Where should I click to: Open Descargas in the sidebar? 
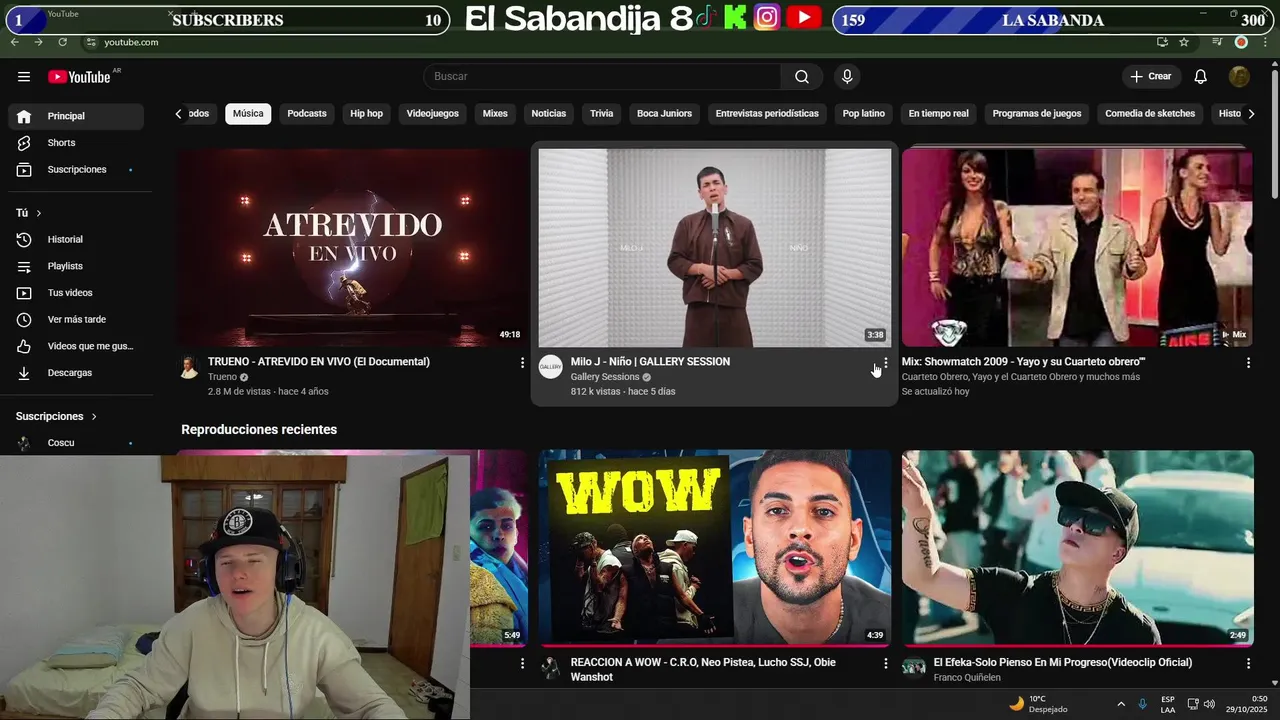[x=76, y=373]
